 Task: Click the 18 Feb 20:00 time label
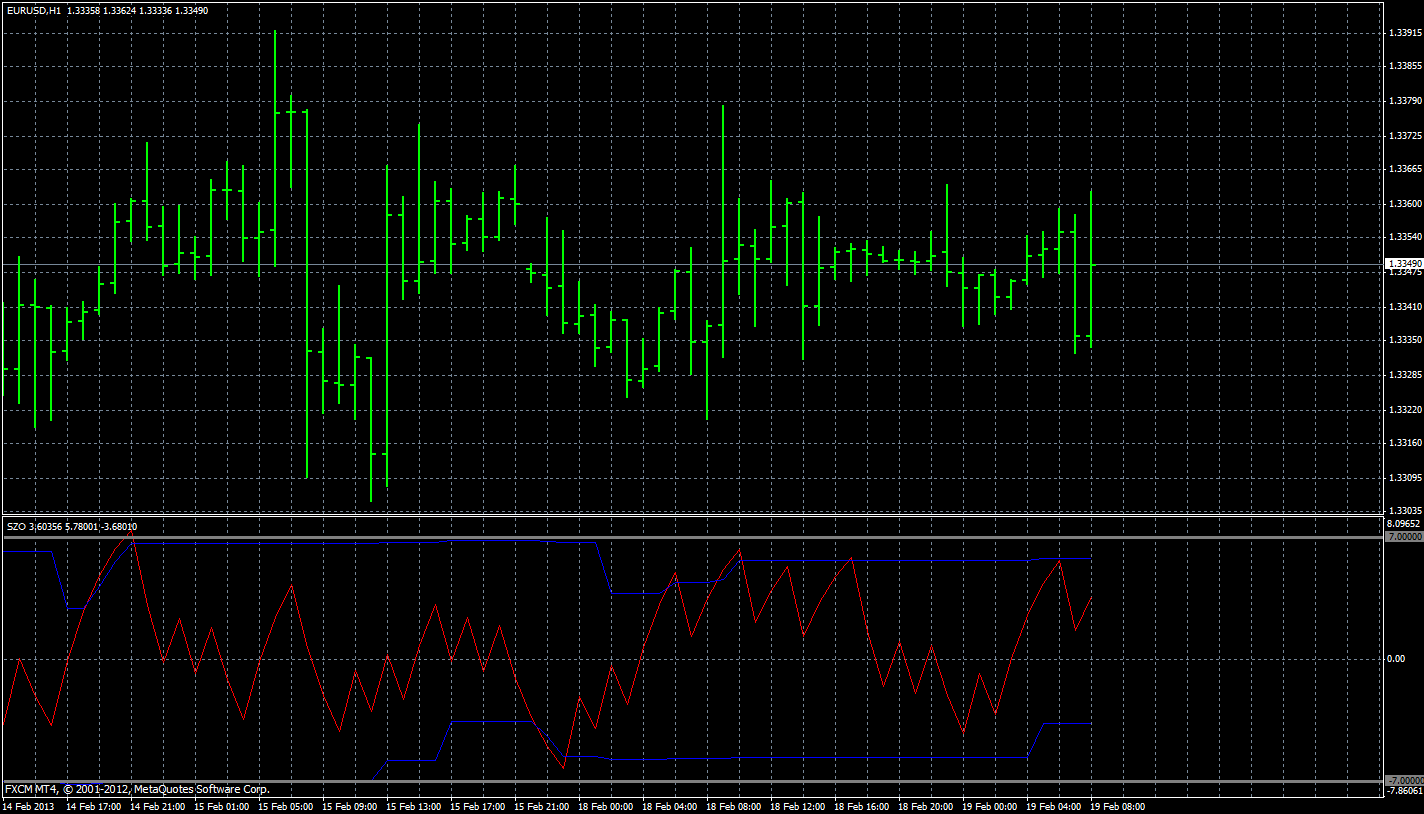point(925,806)
